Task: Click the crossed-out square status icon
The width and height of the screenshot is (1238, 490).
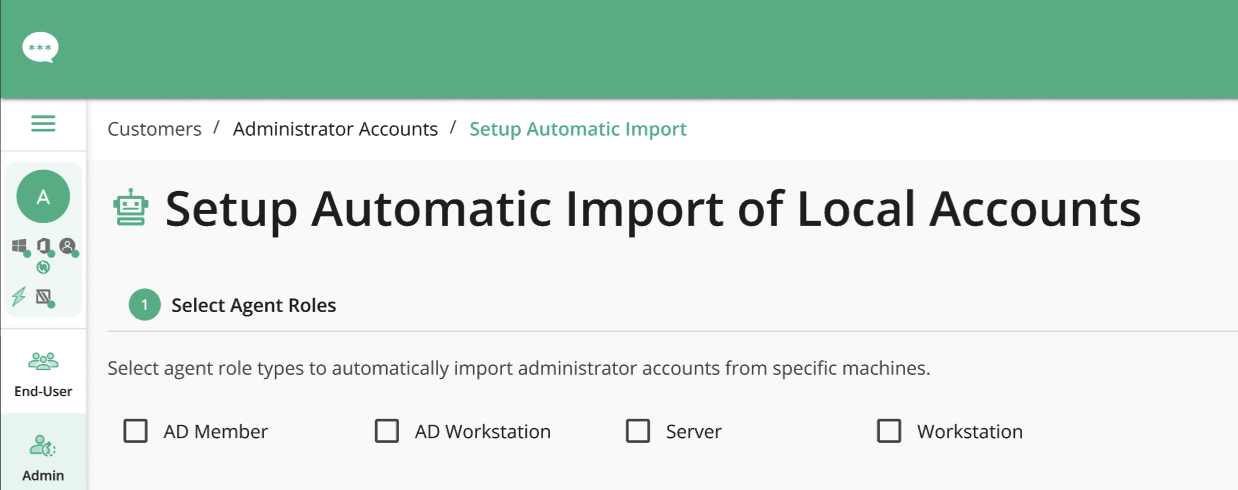Action: [x=44, y=297]
